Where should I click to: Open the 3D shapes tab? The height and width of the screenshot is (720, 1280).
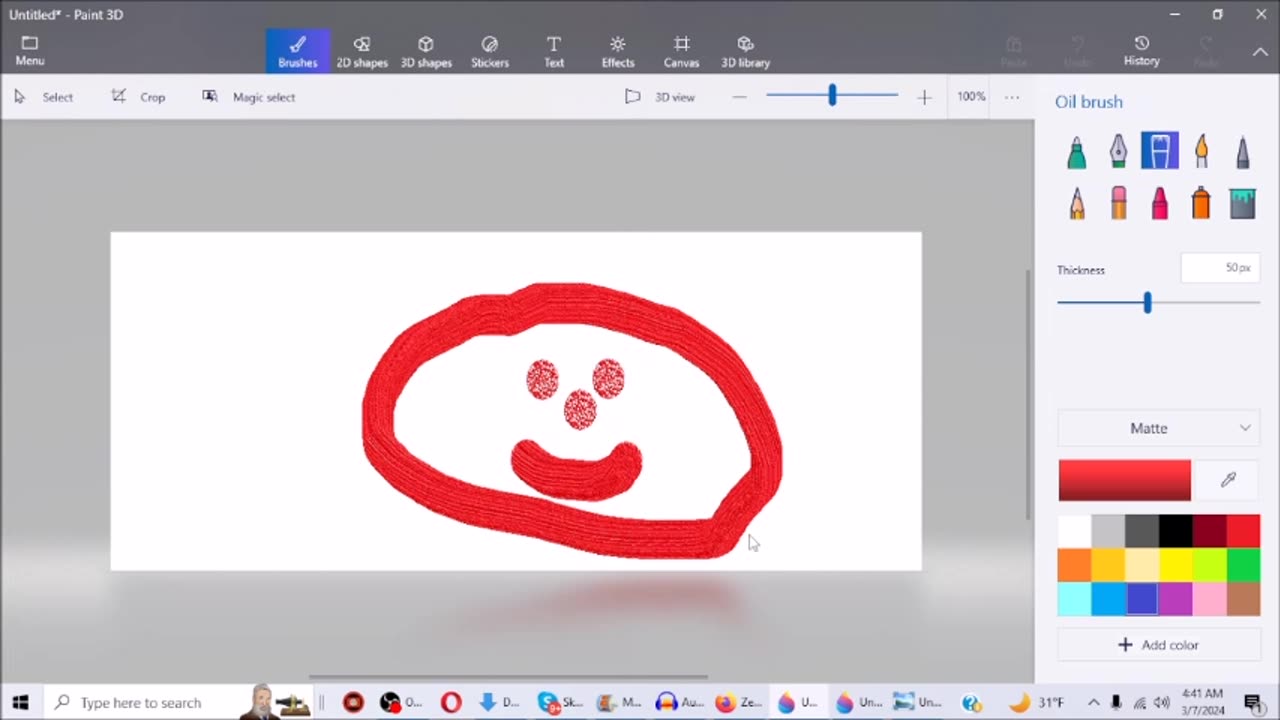point(426,51)
